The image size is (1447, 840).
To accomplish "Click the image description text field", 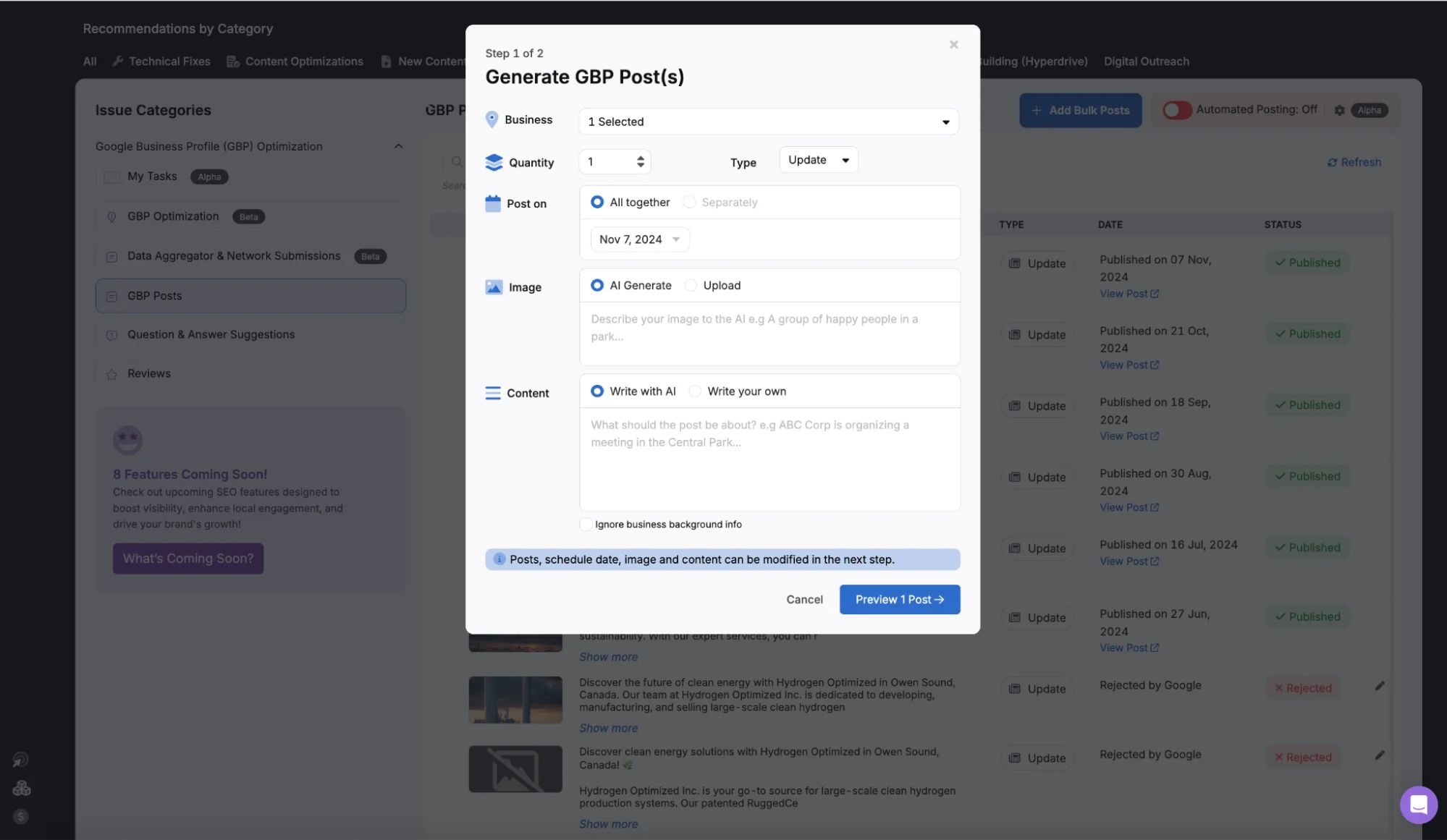I will (x=769, y=333).
